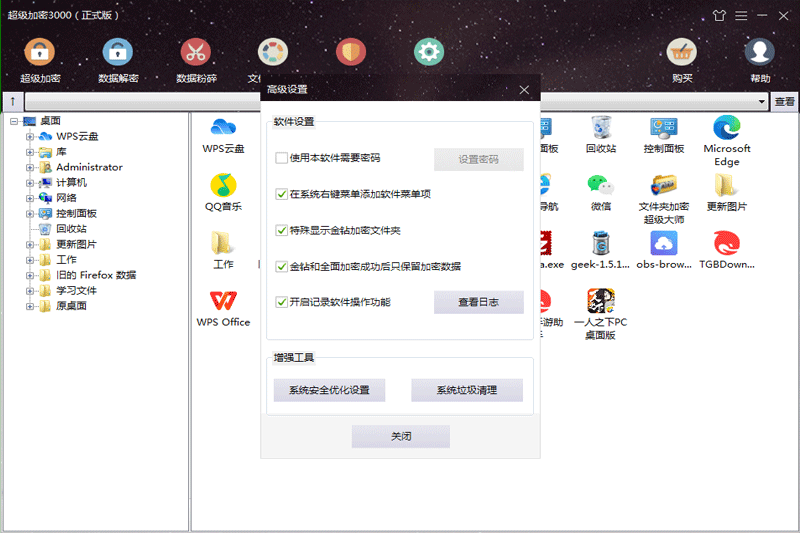Open the 购买 shopping basket icon
This screenshot has width=800, height=533.
coord(682,53)
